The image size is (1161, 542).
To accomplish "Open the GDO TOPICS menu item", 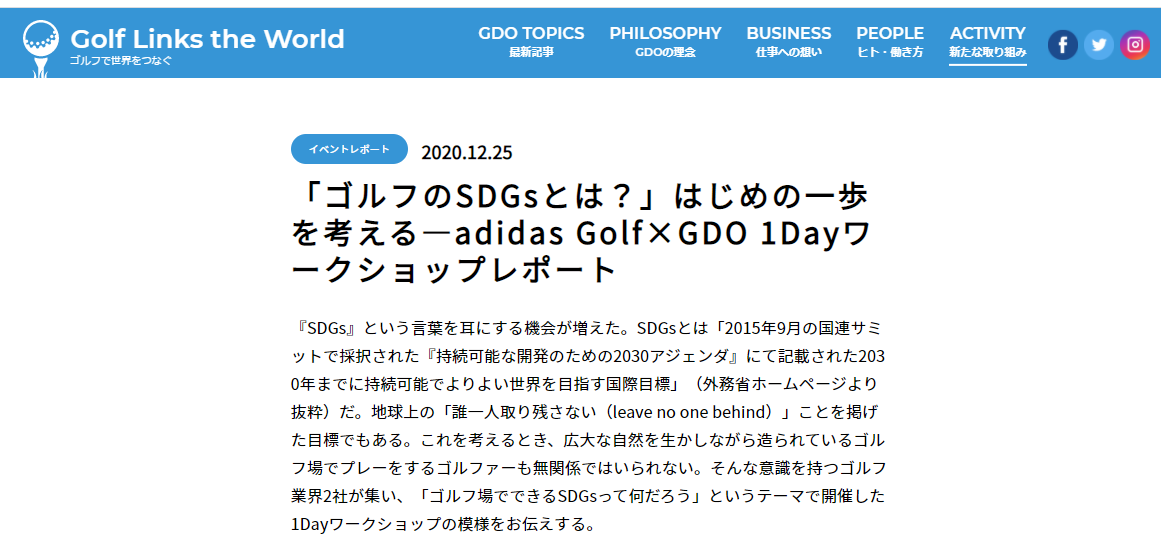I will (531, 33).
